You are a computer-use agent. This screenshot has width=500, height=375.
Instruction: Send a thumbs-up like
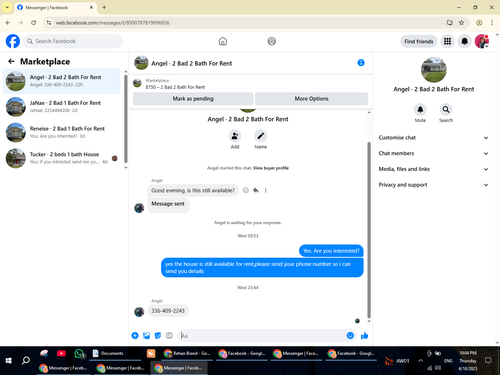point(365,335)
